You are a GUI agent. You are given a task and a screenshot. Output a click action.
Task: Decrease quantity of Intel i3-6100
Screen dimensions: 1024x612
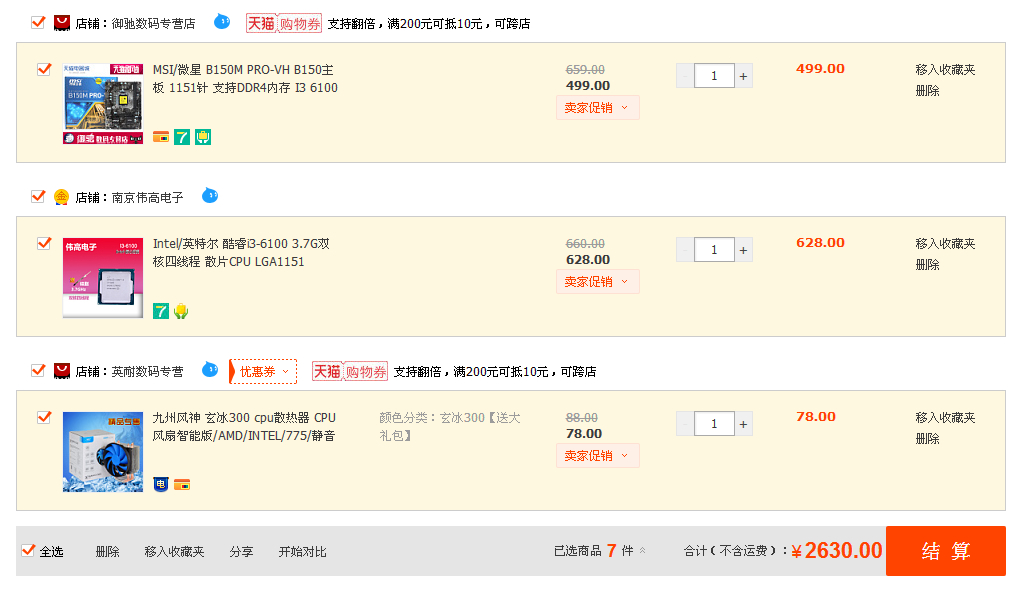pos(685,250)
